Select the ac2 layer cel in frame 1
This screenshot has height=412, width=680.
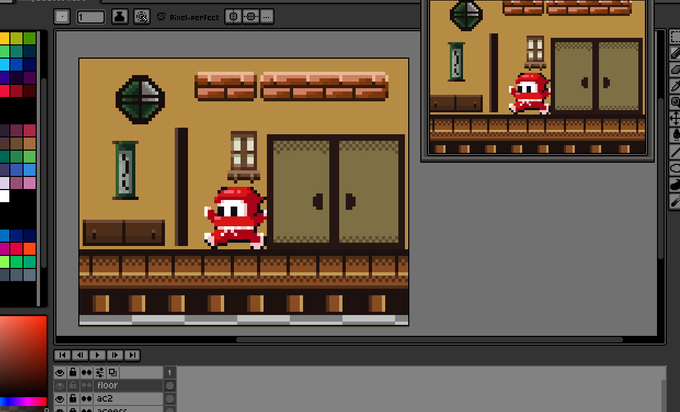170,399
